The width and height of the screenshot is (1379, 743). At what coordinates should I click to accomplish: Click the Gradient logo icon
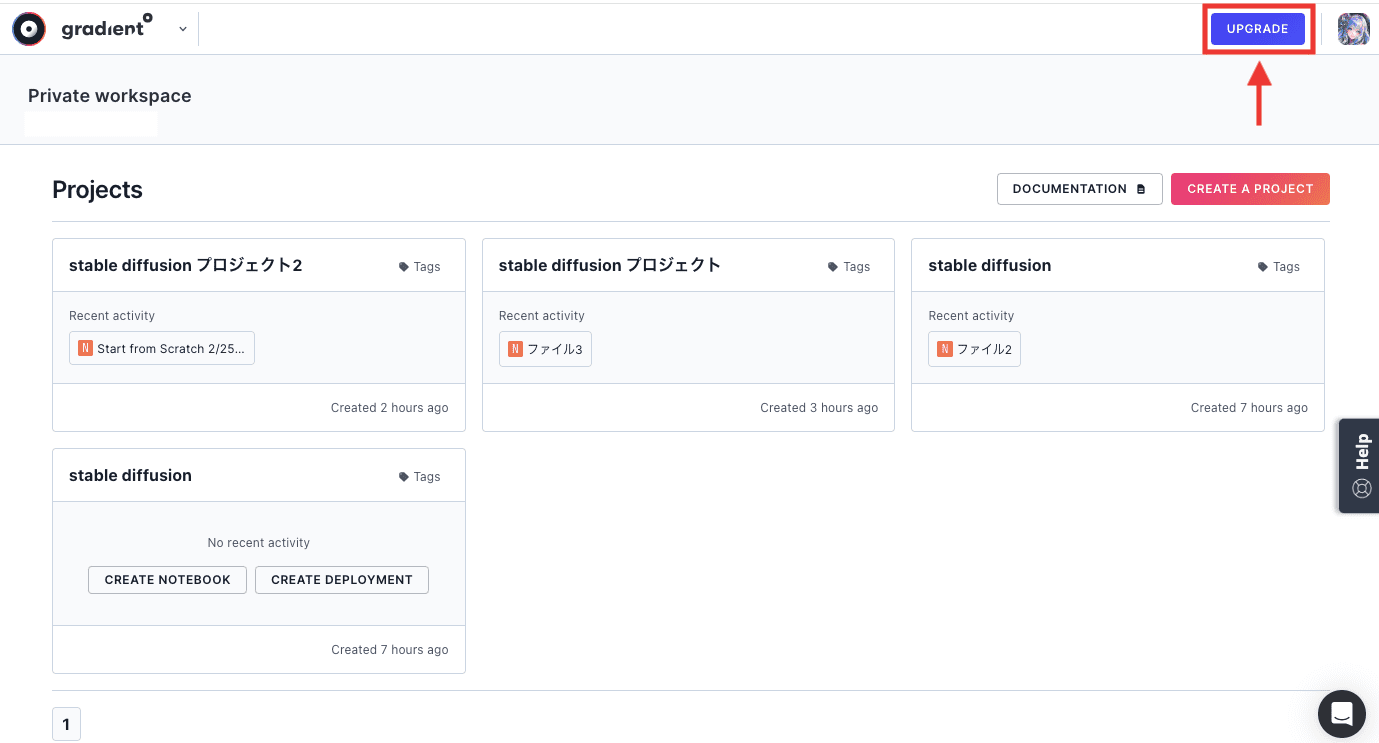point(29,29)
